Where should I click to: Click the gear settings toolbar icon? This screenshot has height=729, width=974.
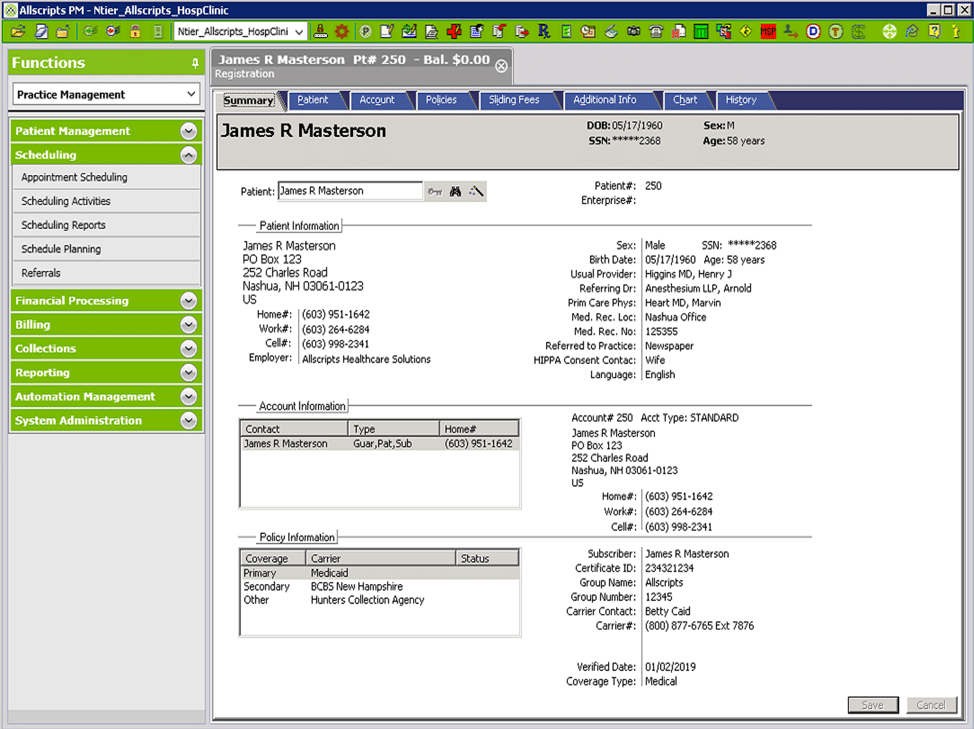pyautogui.click(x=341, y=31)
